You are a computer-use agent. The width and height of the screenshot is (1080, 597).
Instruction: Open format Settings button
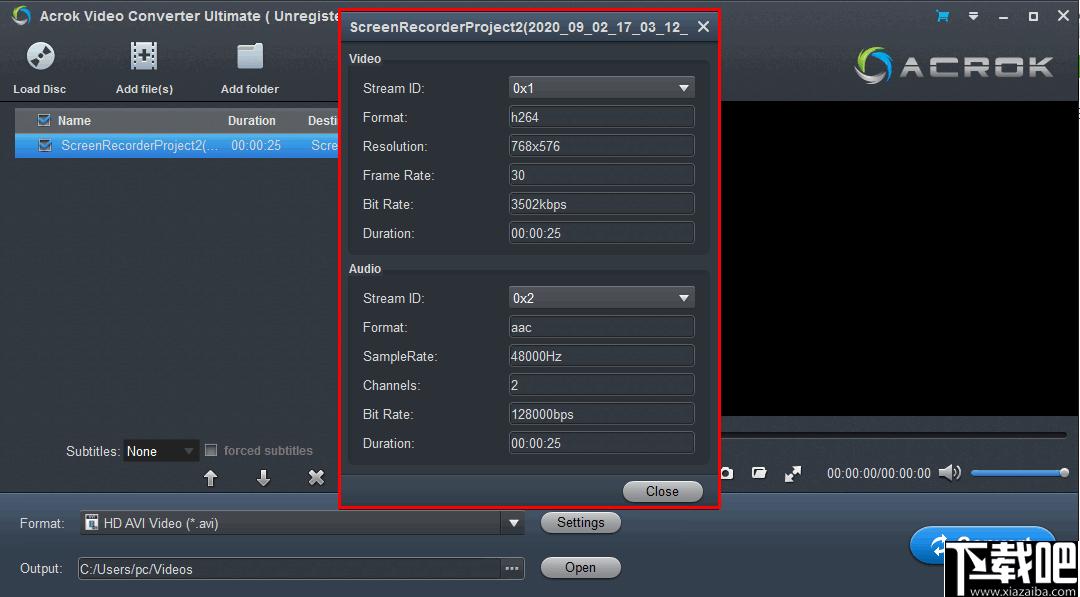coord(581,523)
